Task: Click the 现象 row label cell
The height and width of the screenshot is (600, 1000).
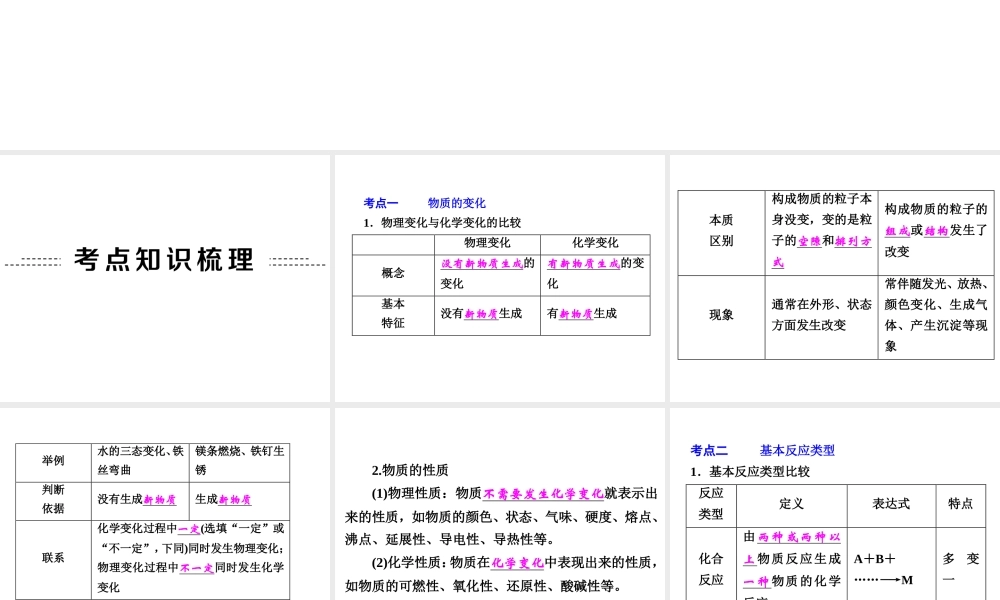Action: click(721, 316)
